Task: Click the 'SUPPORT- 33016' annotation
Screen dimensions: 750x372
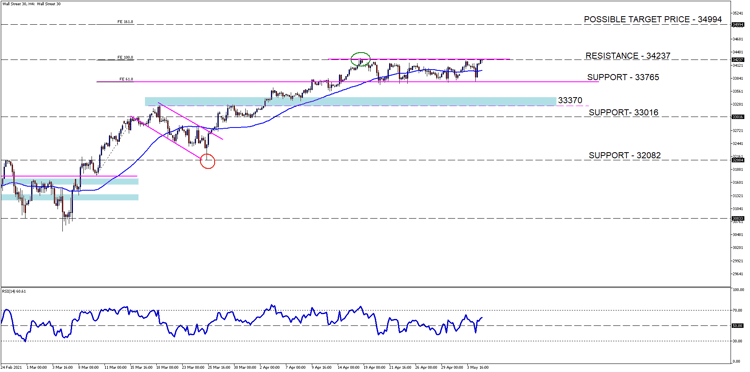Action: pos(624,112)
